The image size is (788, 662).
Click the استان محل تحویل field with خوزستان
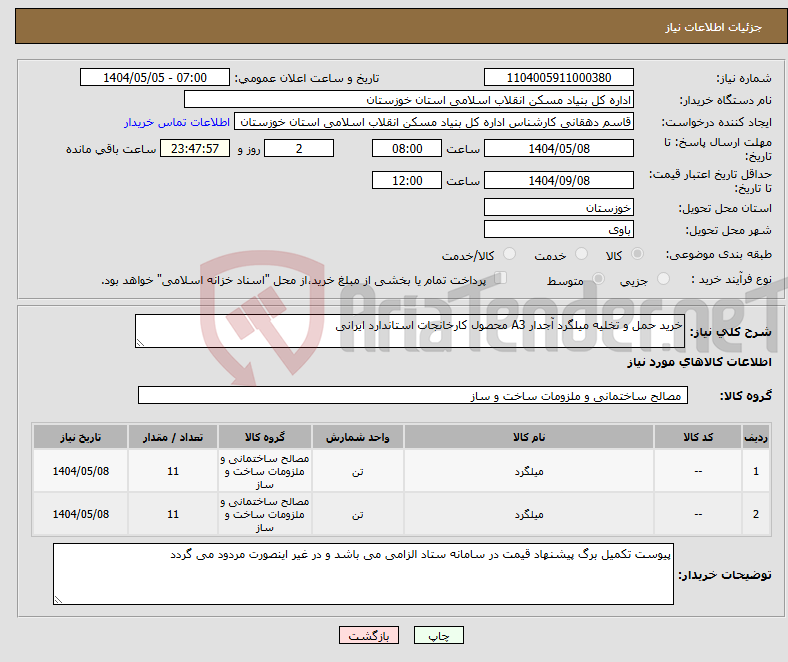point(558,207)
